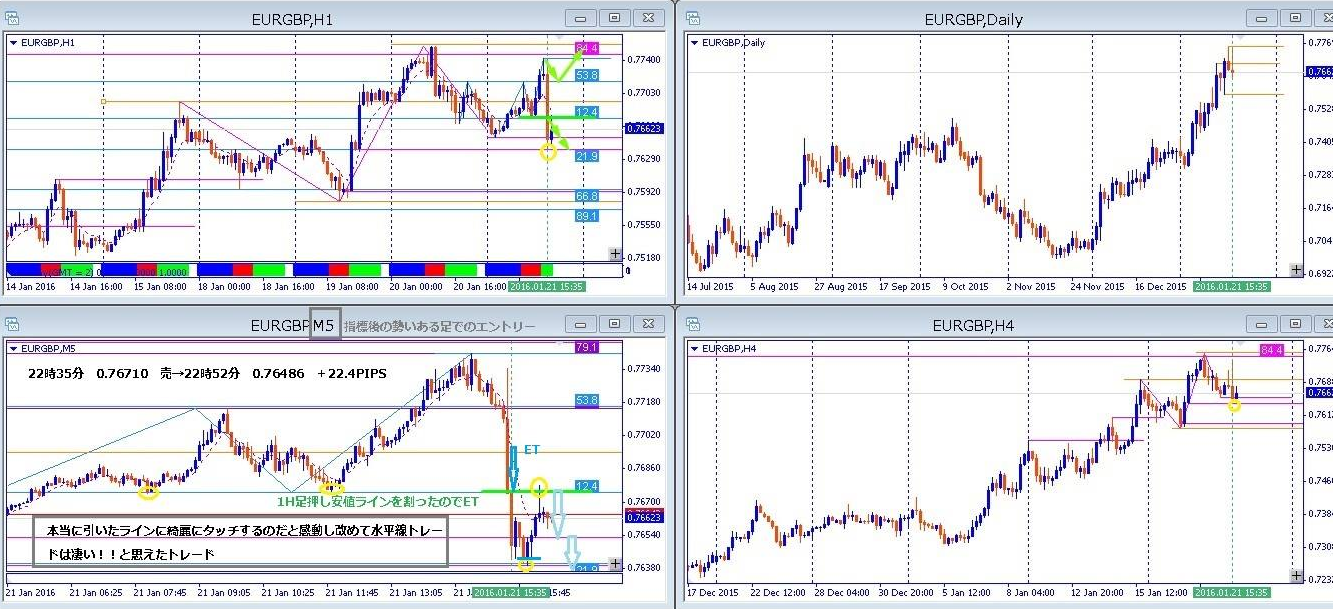Open the EURGBP,H1 chart dropdown triangle
This screenshot has height=609, width=1333.
point(13,43)
